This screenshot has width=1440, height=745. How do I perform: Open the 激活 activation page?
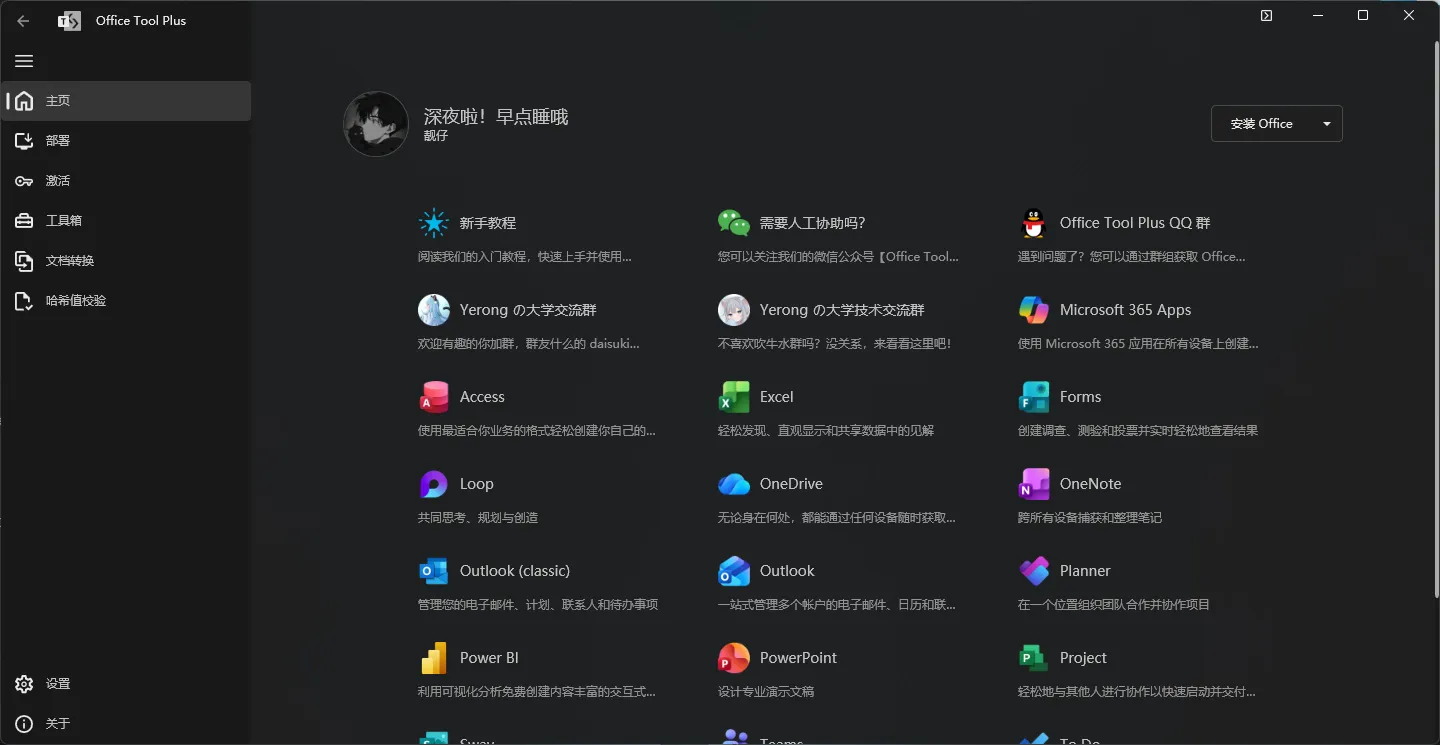(126, 181)
